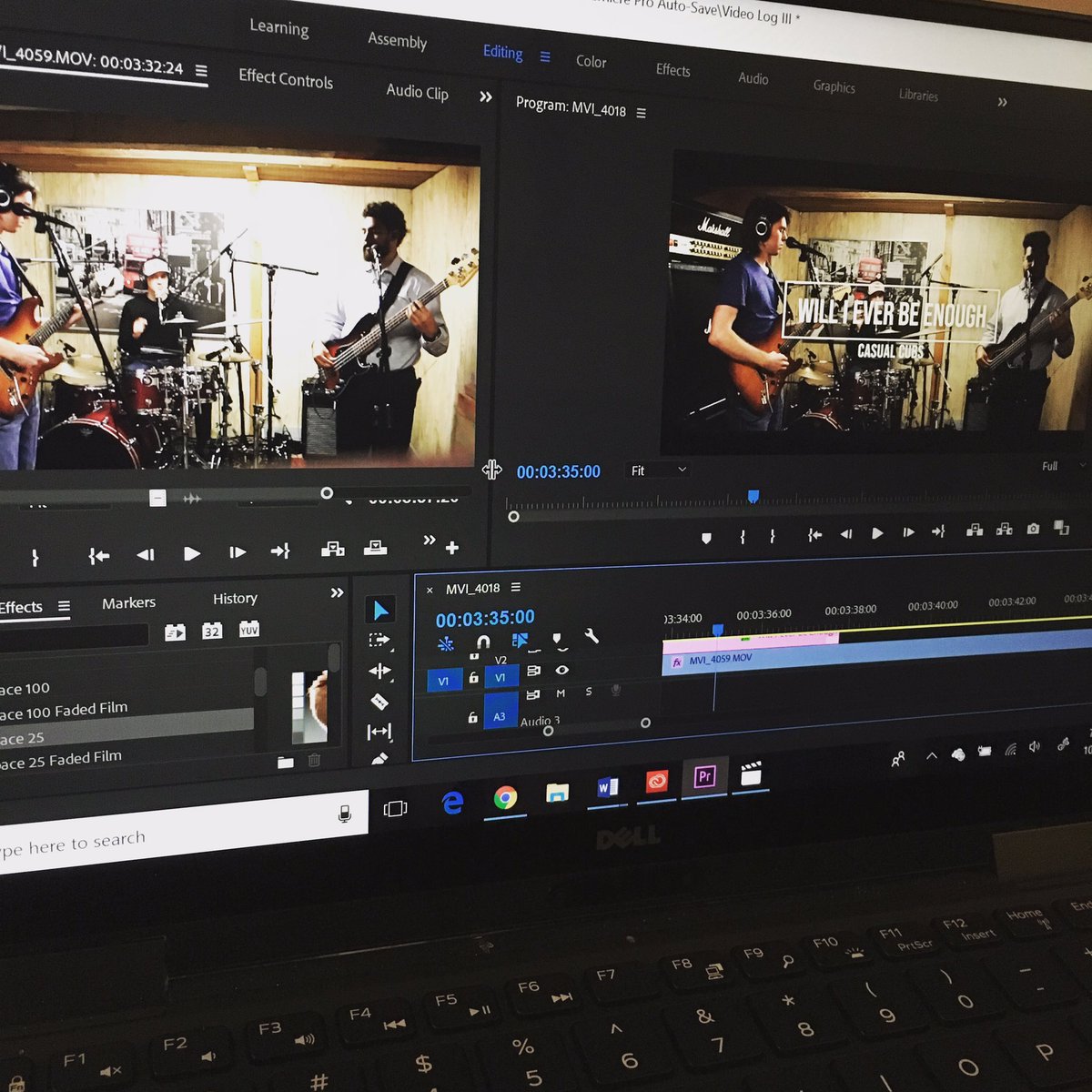
Task: Click Comparison View icon in Program monitor
Action: coord(1061,527)
